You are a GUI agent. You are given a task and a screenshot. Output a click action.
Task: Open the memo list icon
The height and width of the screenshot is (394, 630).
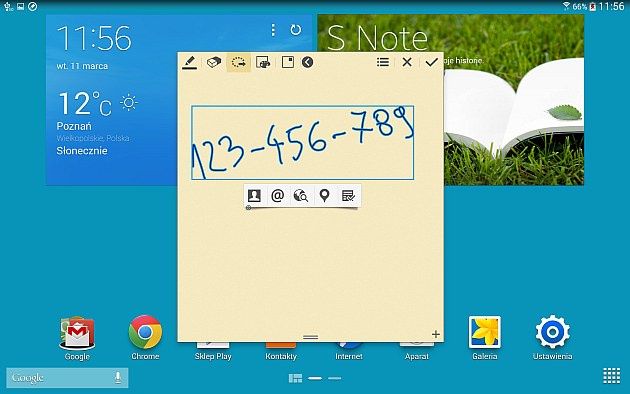382,62
